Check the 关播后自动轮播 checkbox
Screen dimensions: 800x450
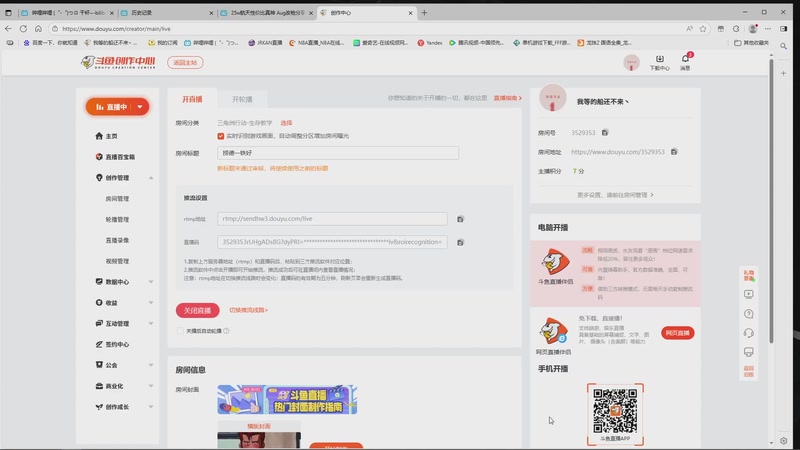tap(180, 331)
